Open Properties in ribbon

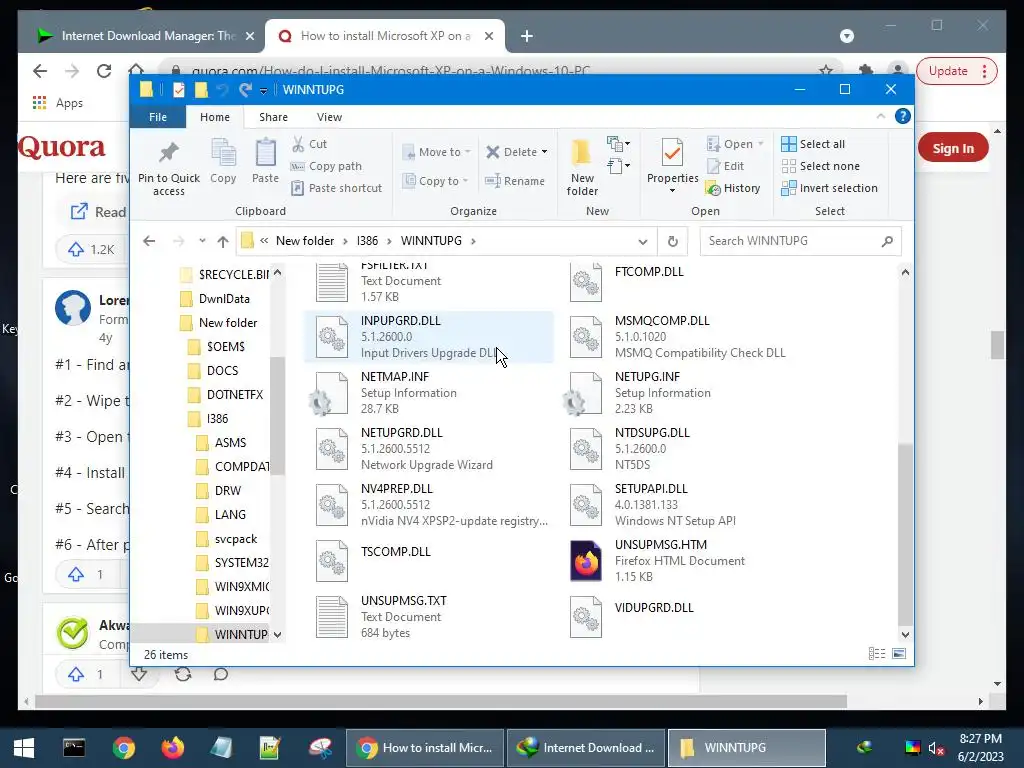tap(672, 161)
